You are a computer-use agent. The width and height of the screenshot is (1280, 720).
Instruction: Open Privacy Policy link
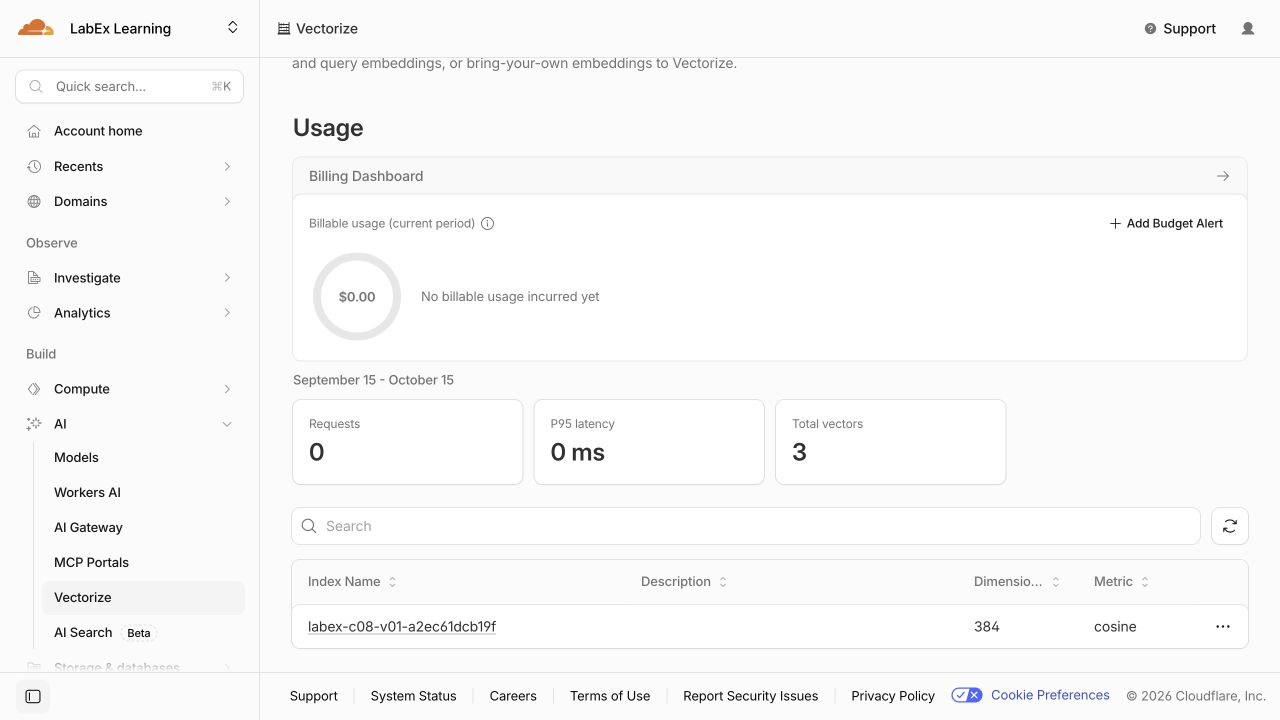893,696
